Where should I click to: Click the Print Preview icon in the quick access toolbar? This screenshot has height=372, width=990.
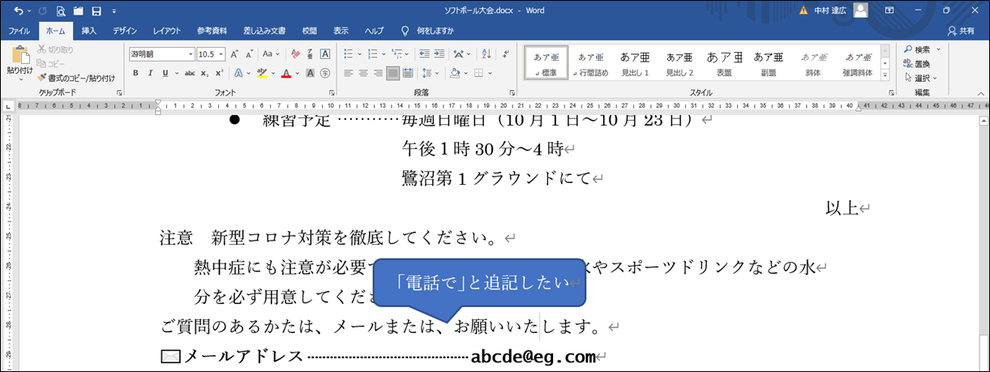(x=61, y=11)
